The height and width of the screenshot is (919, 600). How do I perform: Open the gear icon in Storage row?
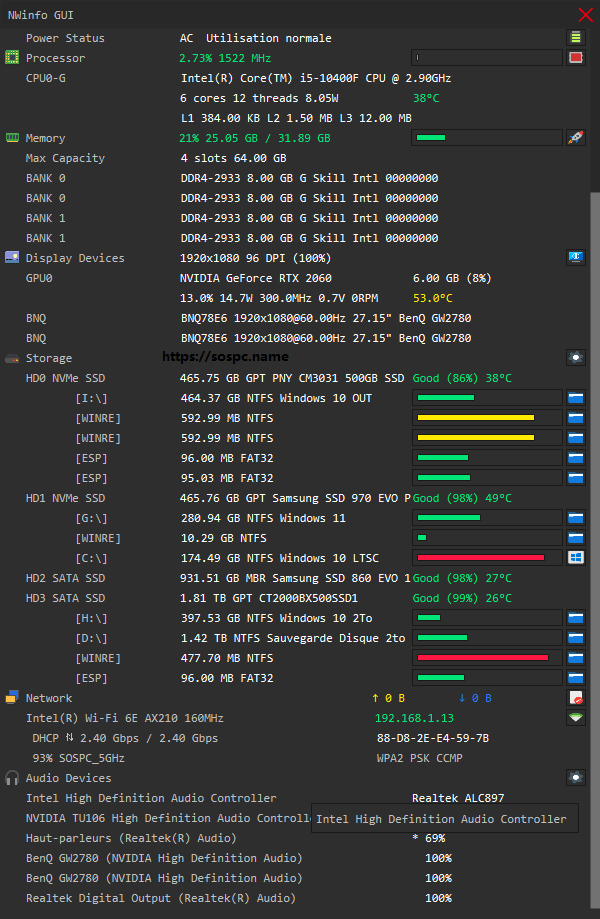coord(575,358)
